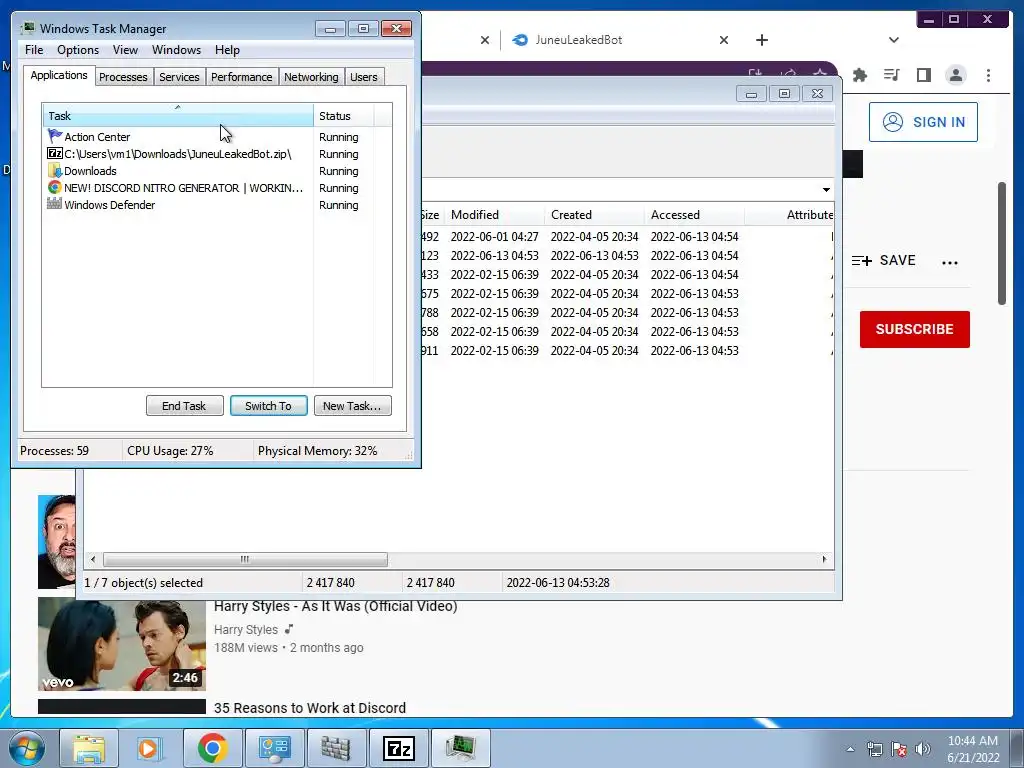Click the 7-Zip horizontal scrollbar thumb
1024x768 pixels.
pos(245,560)
